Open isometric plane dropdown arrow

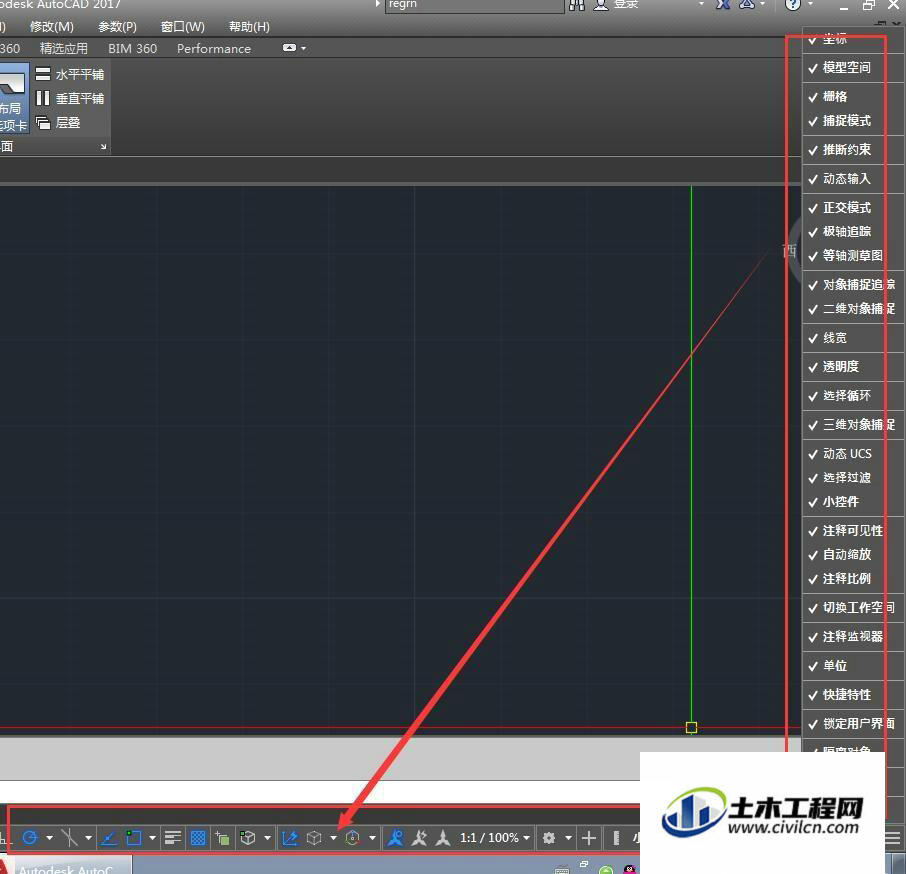coord(88,838)
